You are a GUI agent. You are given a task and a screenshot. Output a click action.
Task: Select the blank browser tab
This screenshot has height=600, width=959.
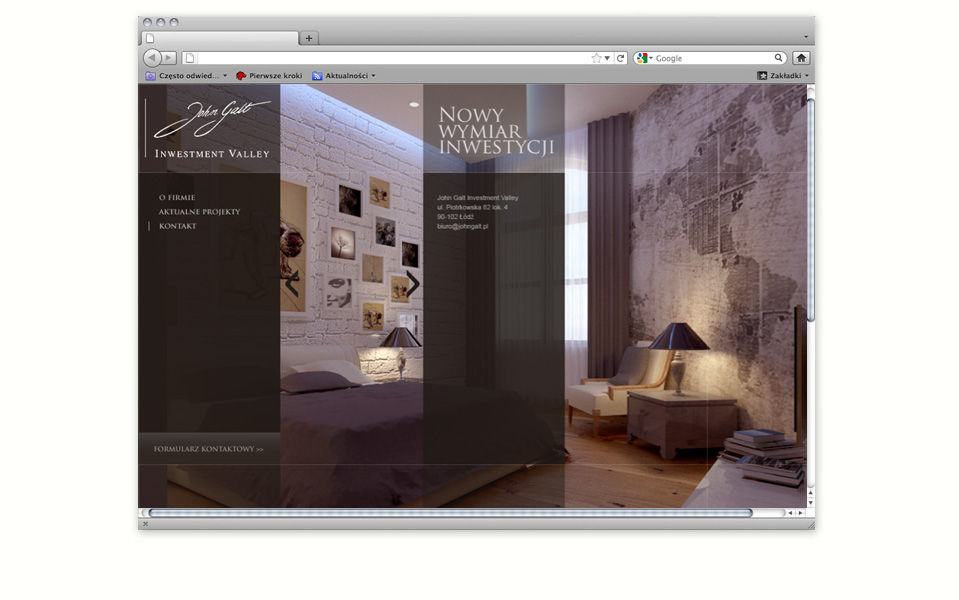(x=220, y=38)
